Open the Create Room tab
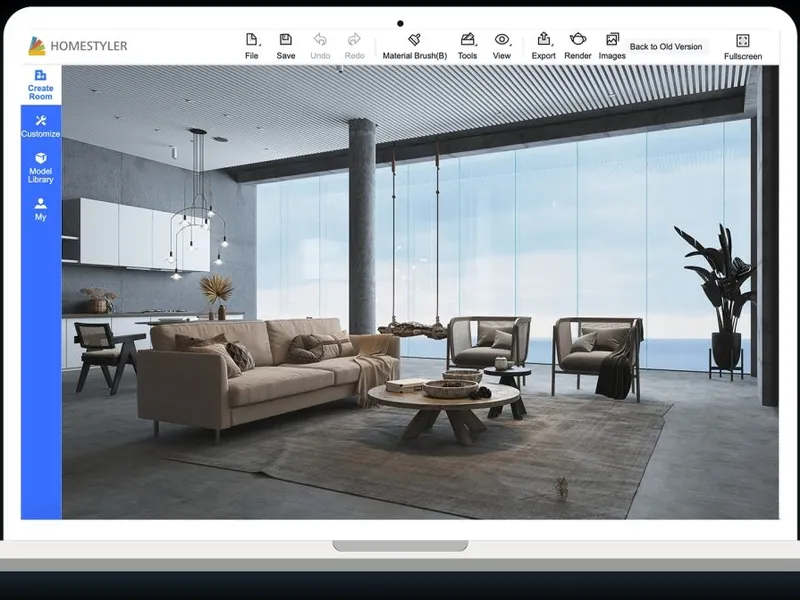The width and height of the screenshot is (800, 600). point(41,85)
